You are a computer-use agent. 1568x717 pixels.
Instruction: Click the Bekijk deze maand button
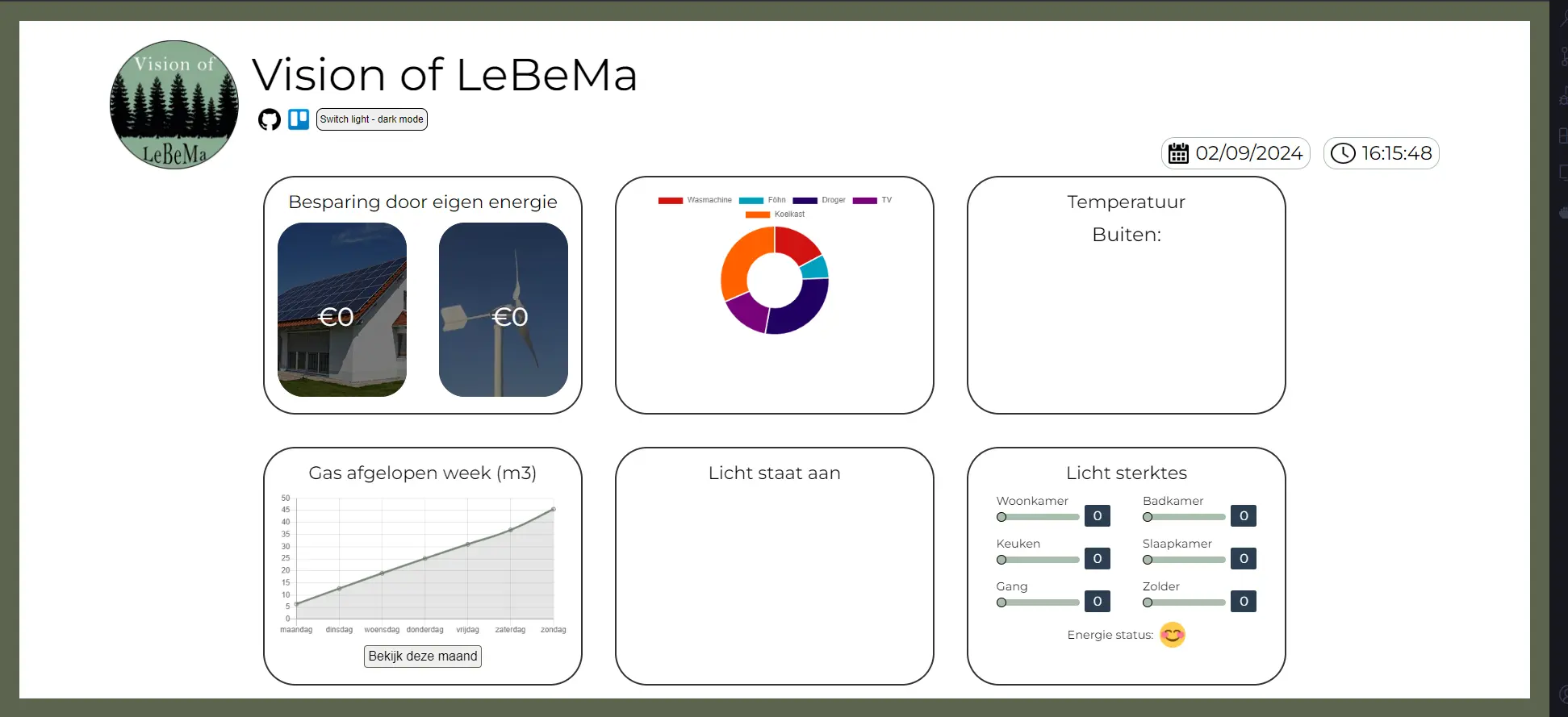[x=423, y=657]
